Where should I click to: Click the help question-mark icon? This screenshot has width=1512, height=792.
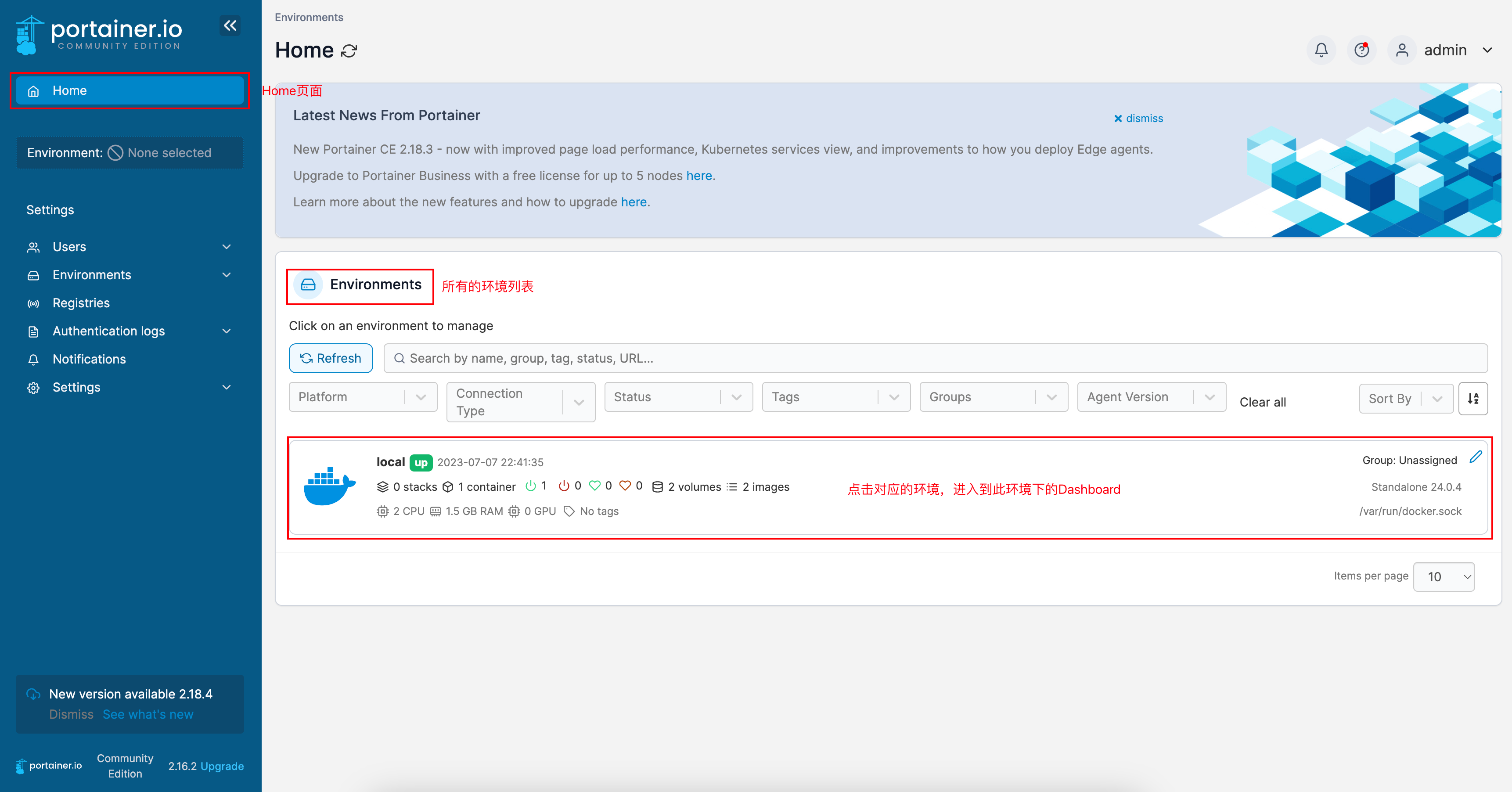coord(1361,50)
